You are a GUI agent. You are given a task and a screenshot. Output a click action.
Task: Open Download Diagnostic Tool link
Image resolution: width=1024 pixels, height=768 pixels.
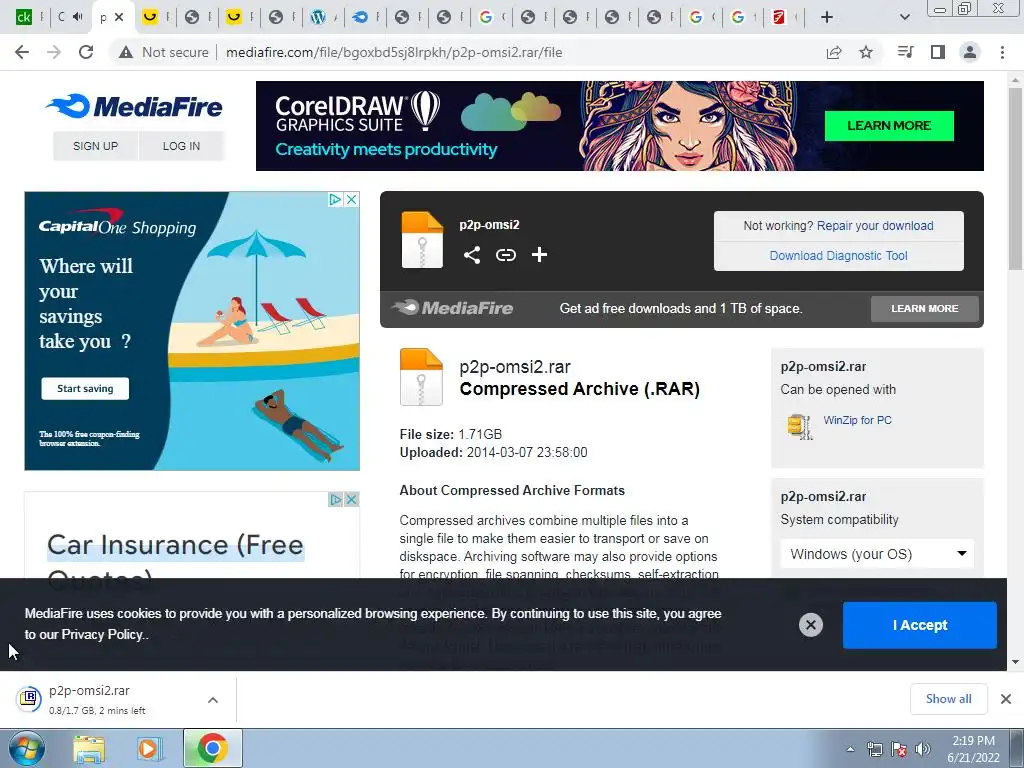coord(839,256)
